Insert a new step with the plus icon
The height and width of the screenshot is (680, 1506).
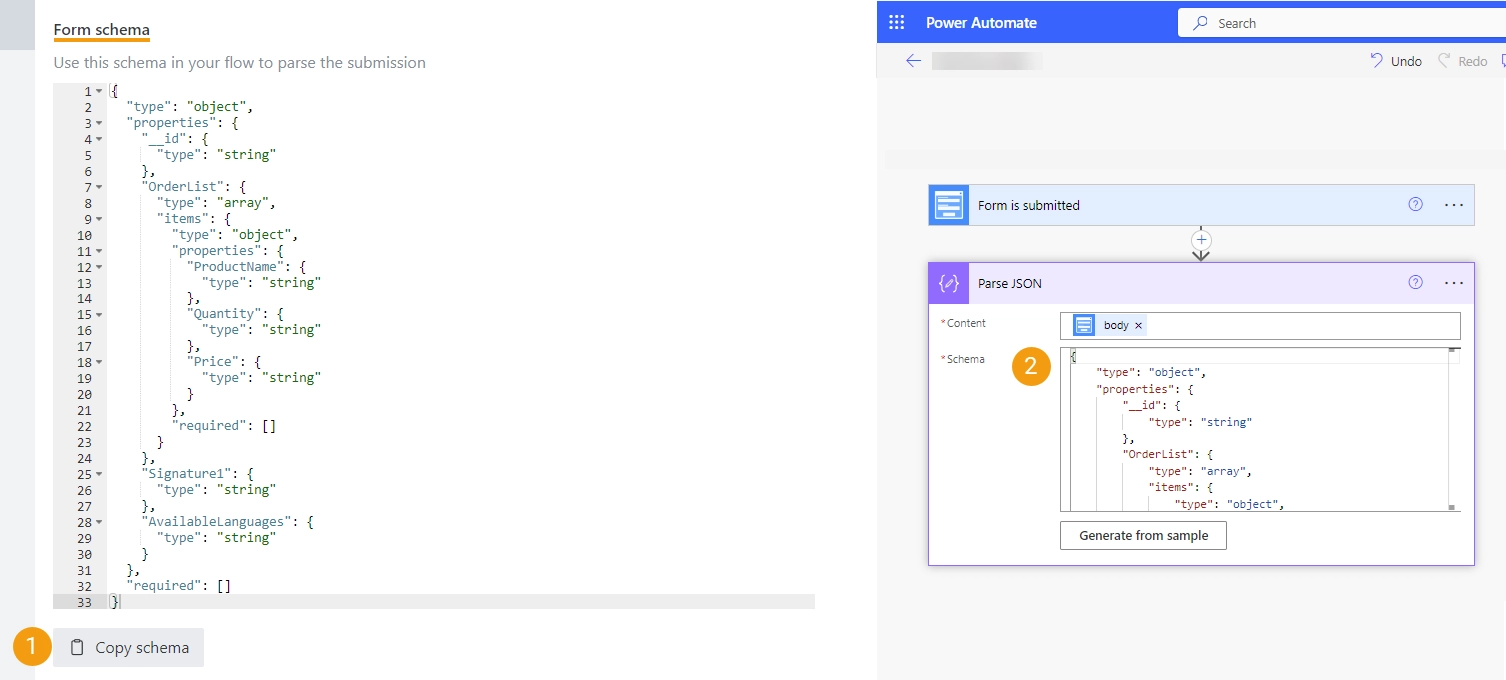pyautogui.click(x=1202, y=240)
